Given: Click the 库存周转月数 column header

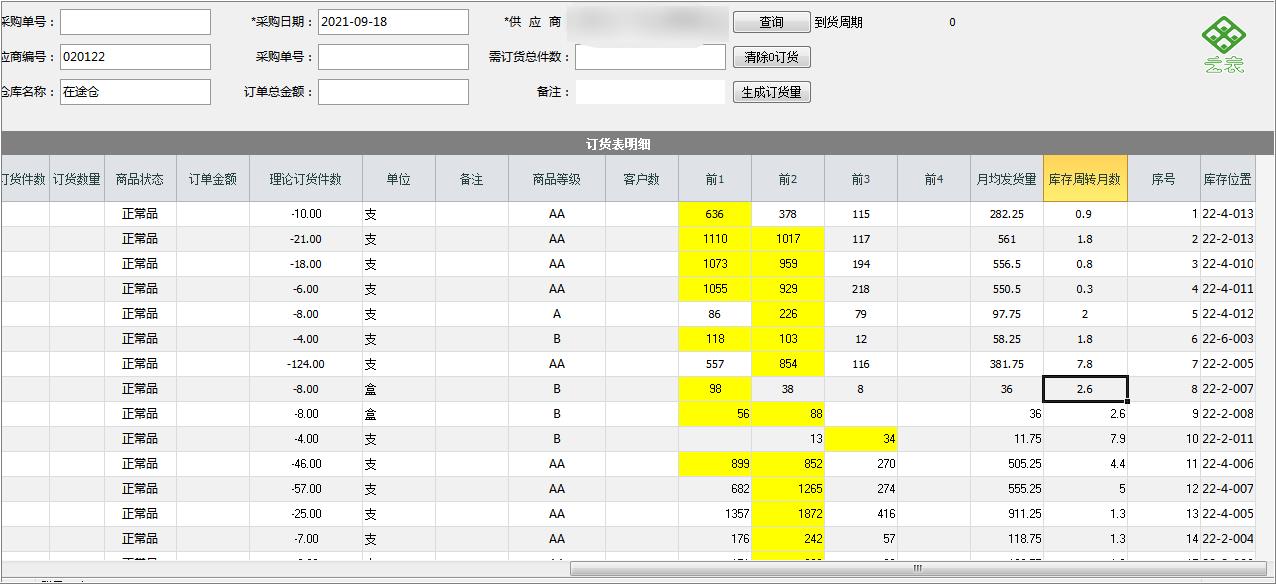Looking at the screenshot, I should click(x=1085, y=179).
